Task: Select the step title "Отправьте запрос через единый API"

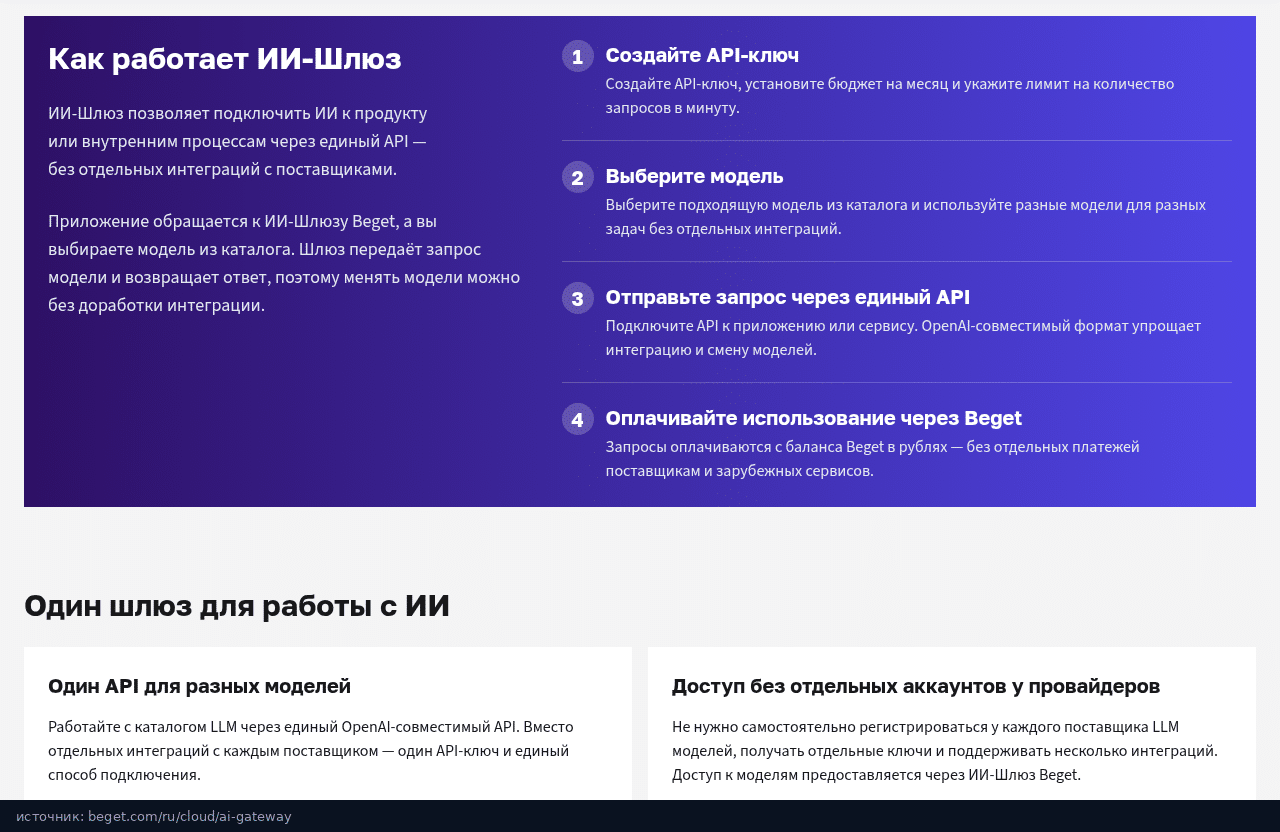Action: click(x=788, y=297)
